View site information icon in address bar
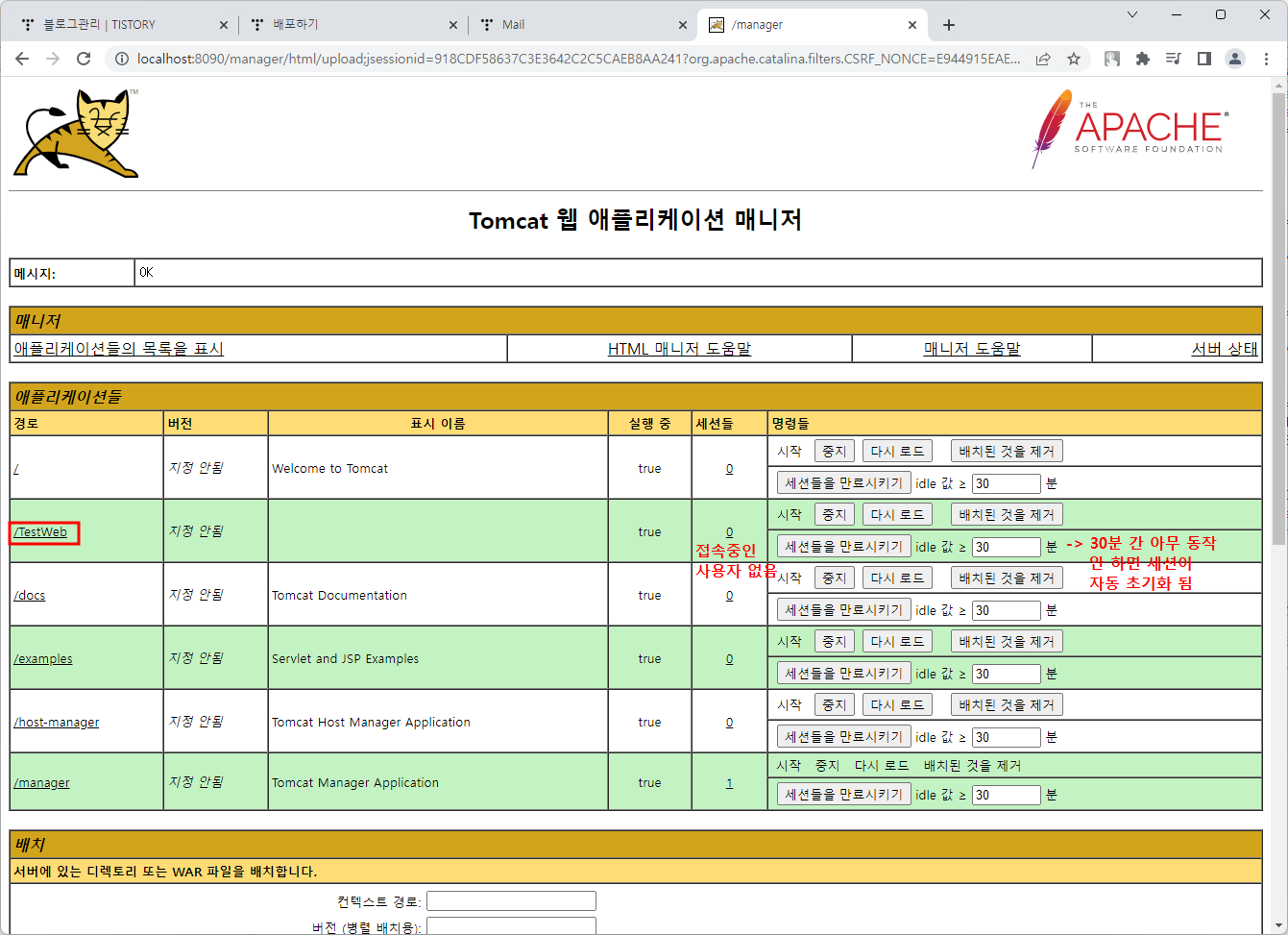1288x935 pixels. point(121,59)
